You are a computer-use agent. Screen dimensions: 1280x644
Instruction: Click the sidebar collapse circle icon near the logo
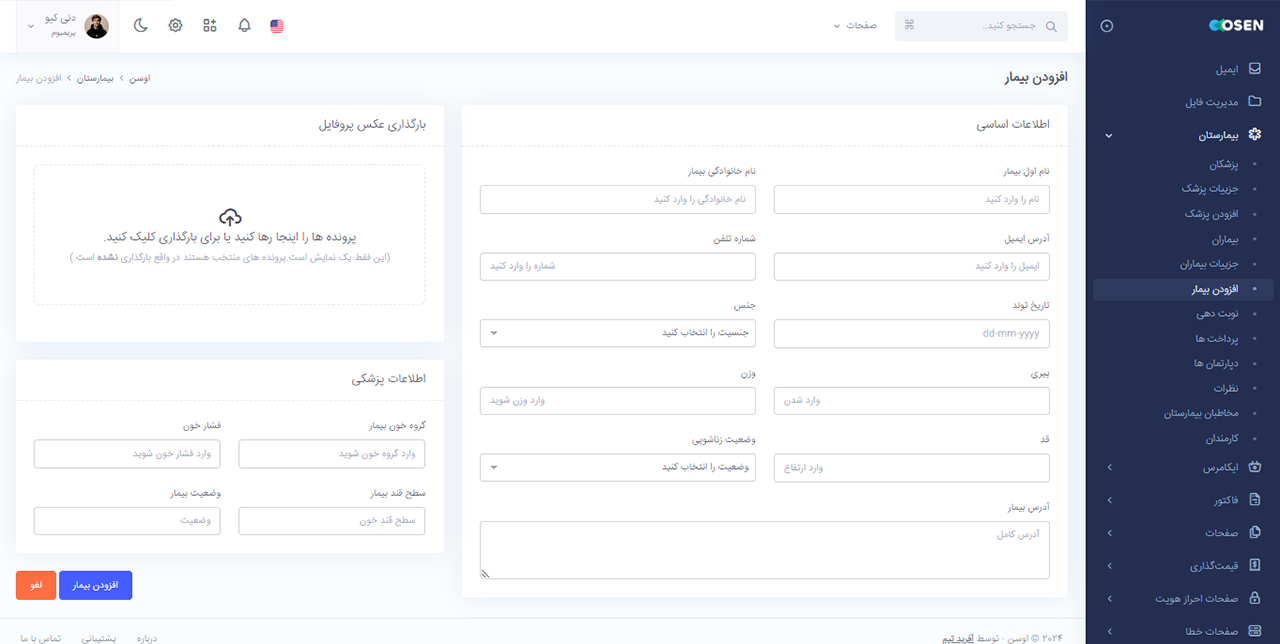(1106, 26)
